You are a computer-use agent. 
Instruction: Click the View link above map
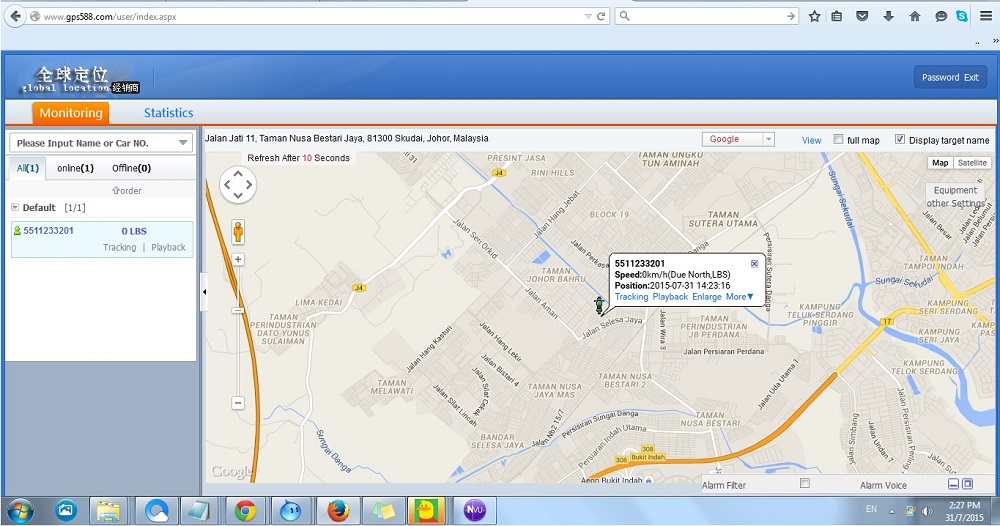point(811,140)
